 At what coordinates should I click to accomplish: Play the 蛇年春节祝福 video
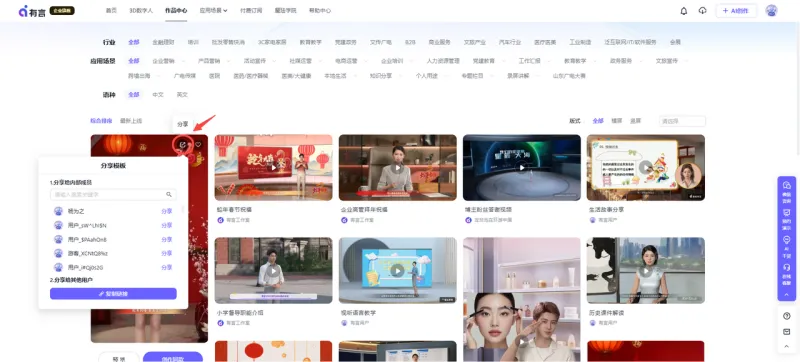273,167
